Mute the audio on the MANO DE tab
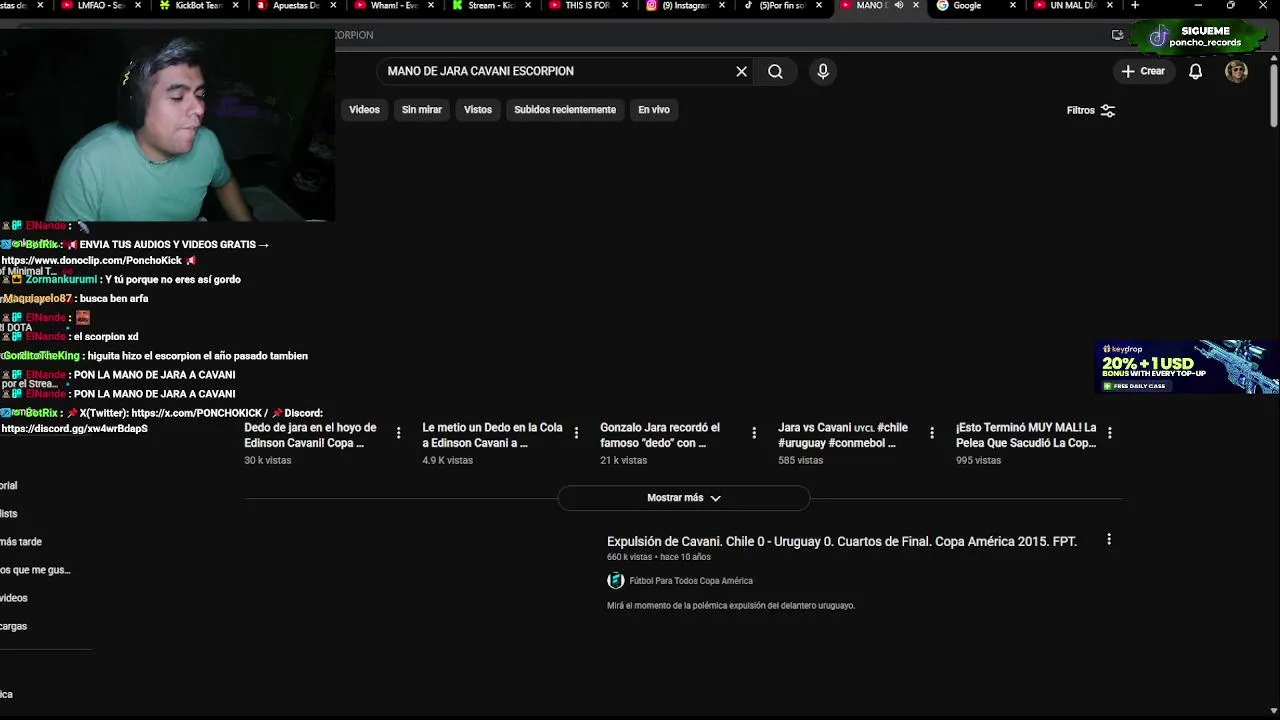Screen dimensions: 1280x720 coord(898,6)
